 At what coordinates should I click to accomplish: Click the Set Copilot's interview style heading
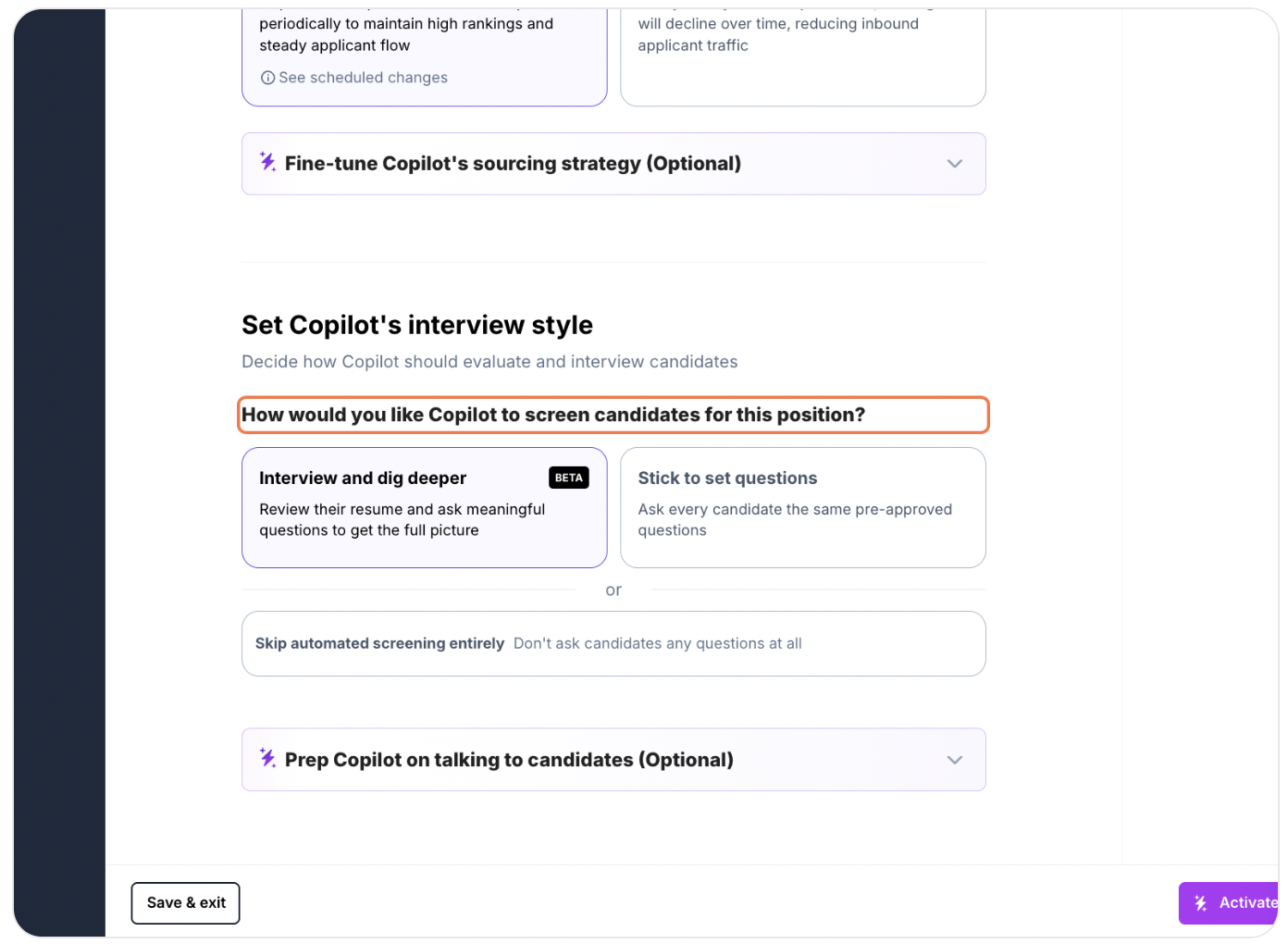(417, 325)
